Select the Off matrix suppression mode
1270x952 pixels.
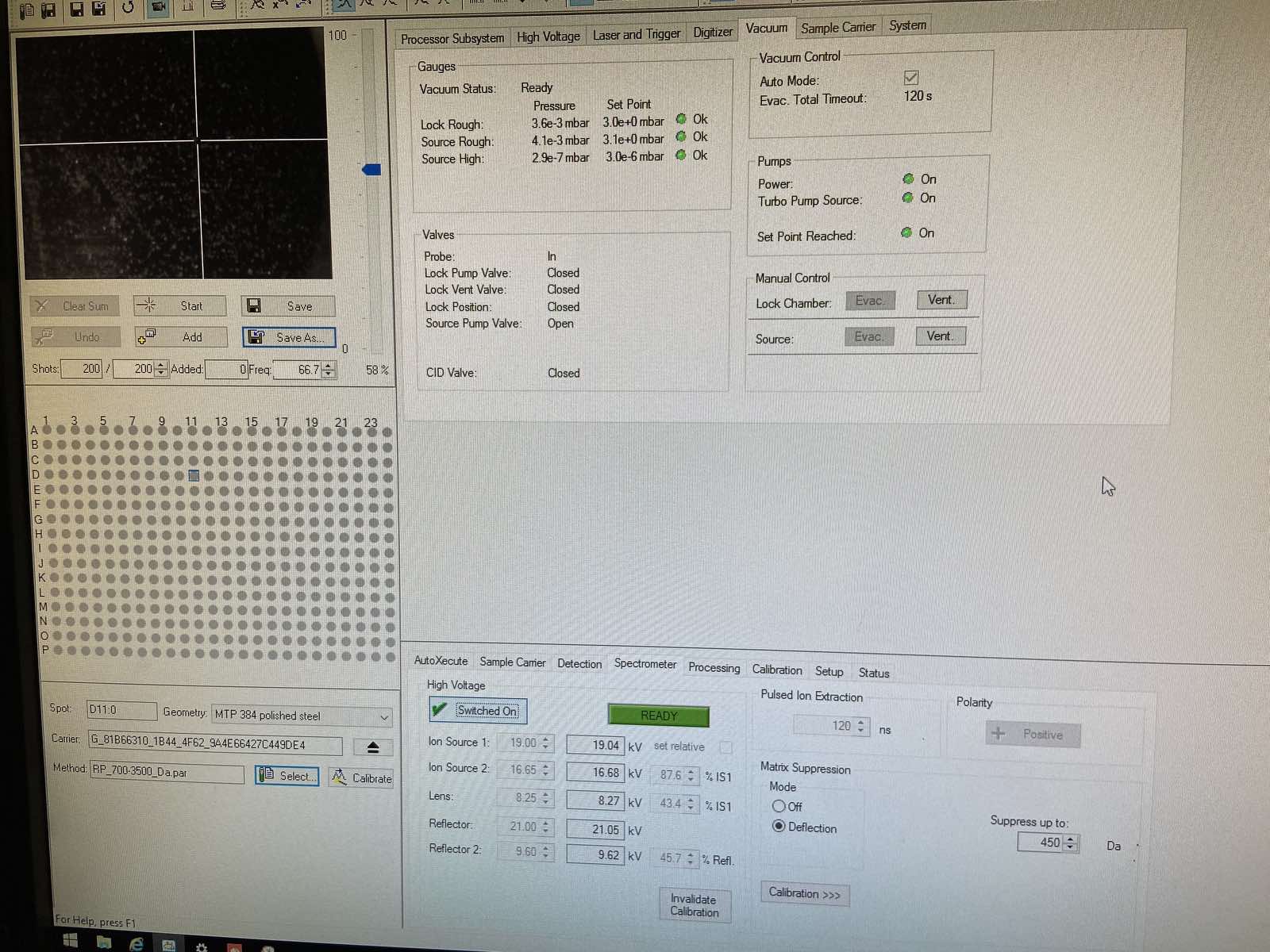pos(779,806)
